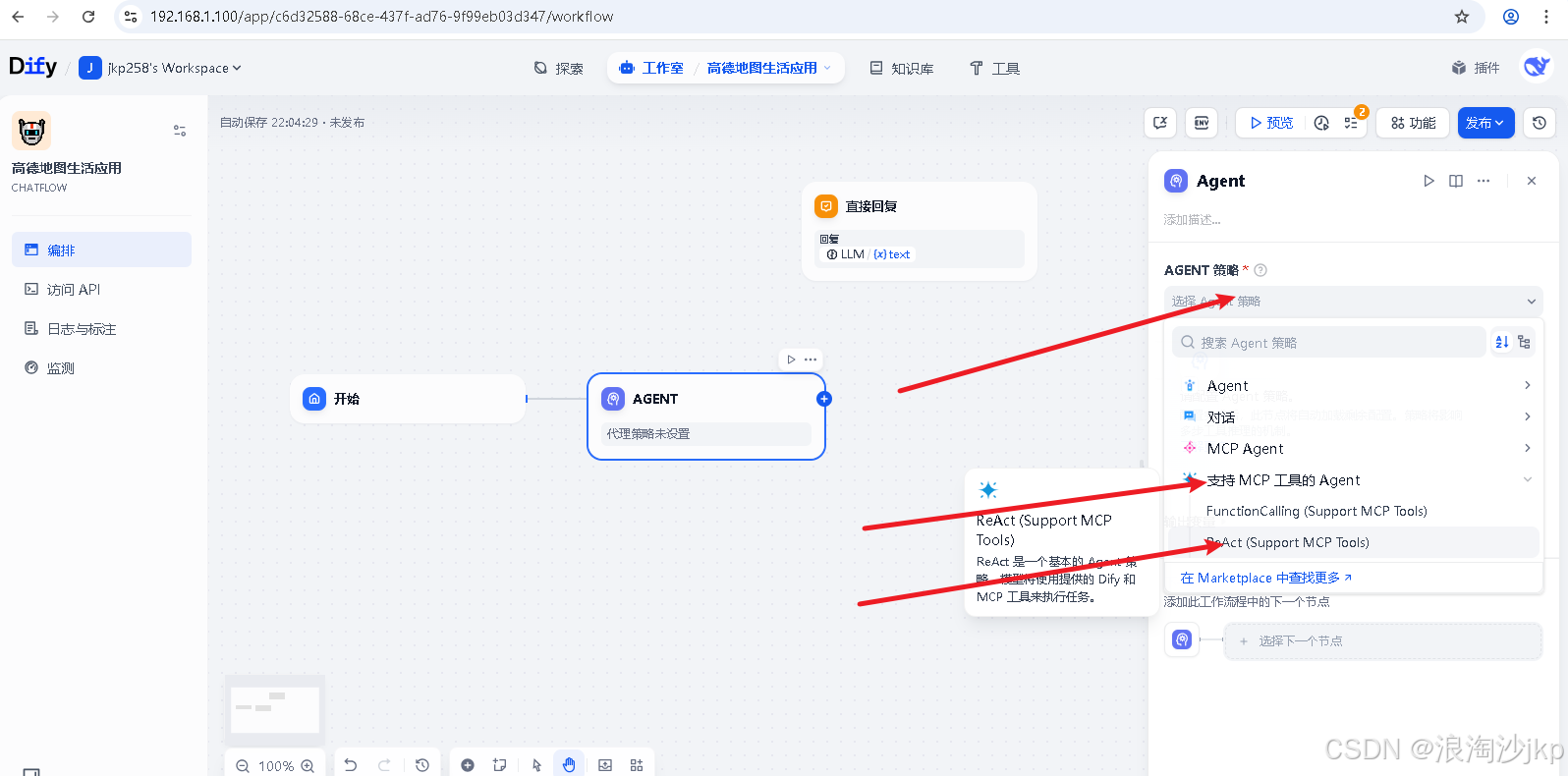Open 日志与标注 in the sidebar
This screenshot has width=1568, height=776.
click(101, 328)
